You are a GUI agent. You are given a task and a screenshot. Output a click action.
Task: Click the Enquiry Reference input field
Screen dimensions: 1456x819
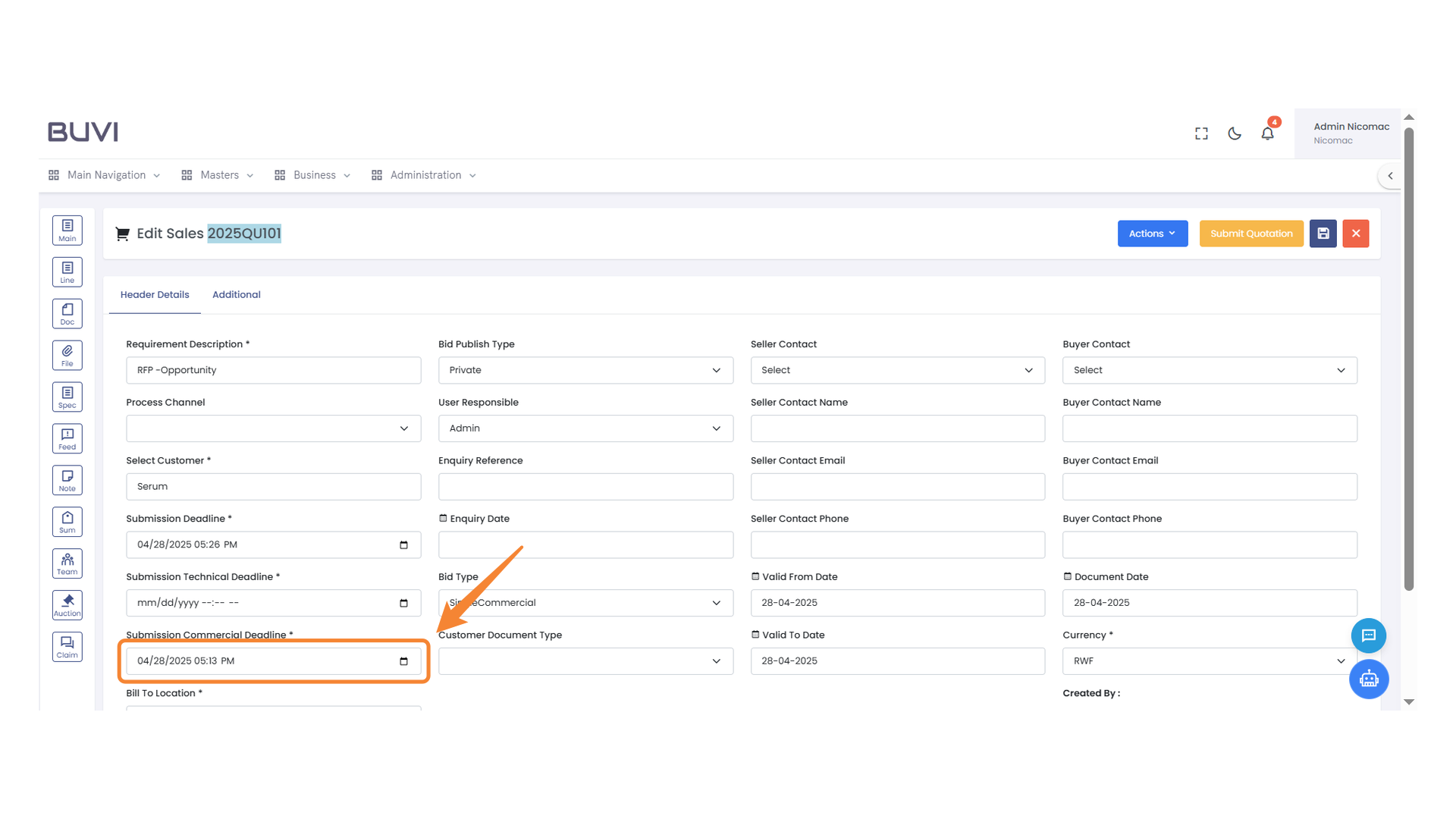[585, 486]
